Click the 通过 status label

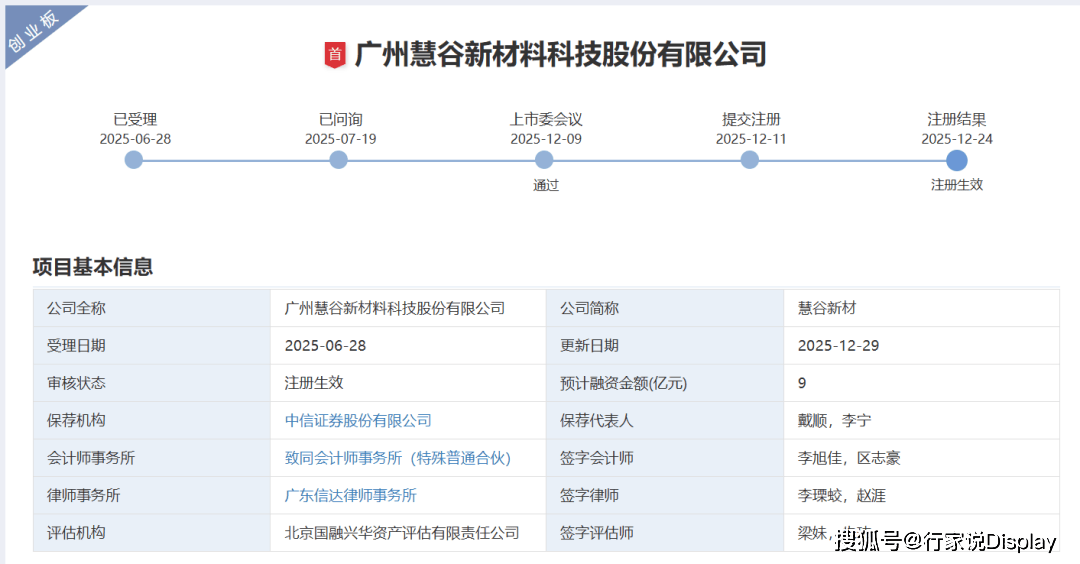(545, 185)
